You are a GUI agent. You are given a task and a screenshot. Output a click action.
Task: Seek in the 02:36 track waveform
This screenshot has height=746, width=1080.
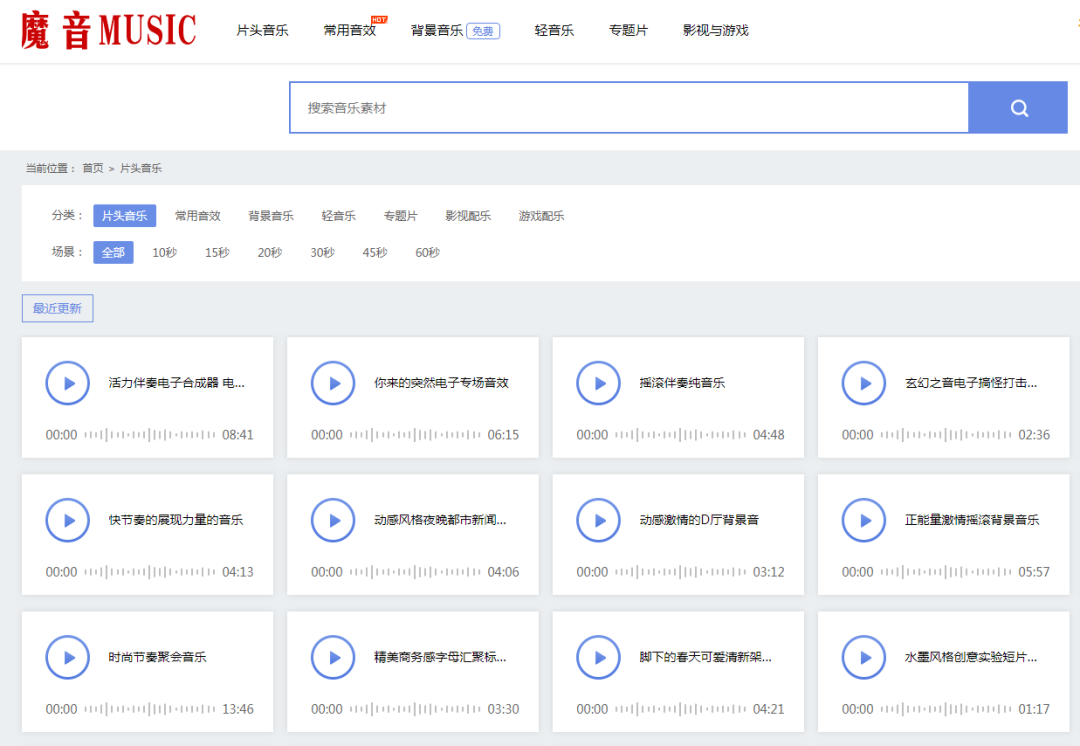pyautogui.click(x=946, y=435)
